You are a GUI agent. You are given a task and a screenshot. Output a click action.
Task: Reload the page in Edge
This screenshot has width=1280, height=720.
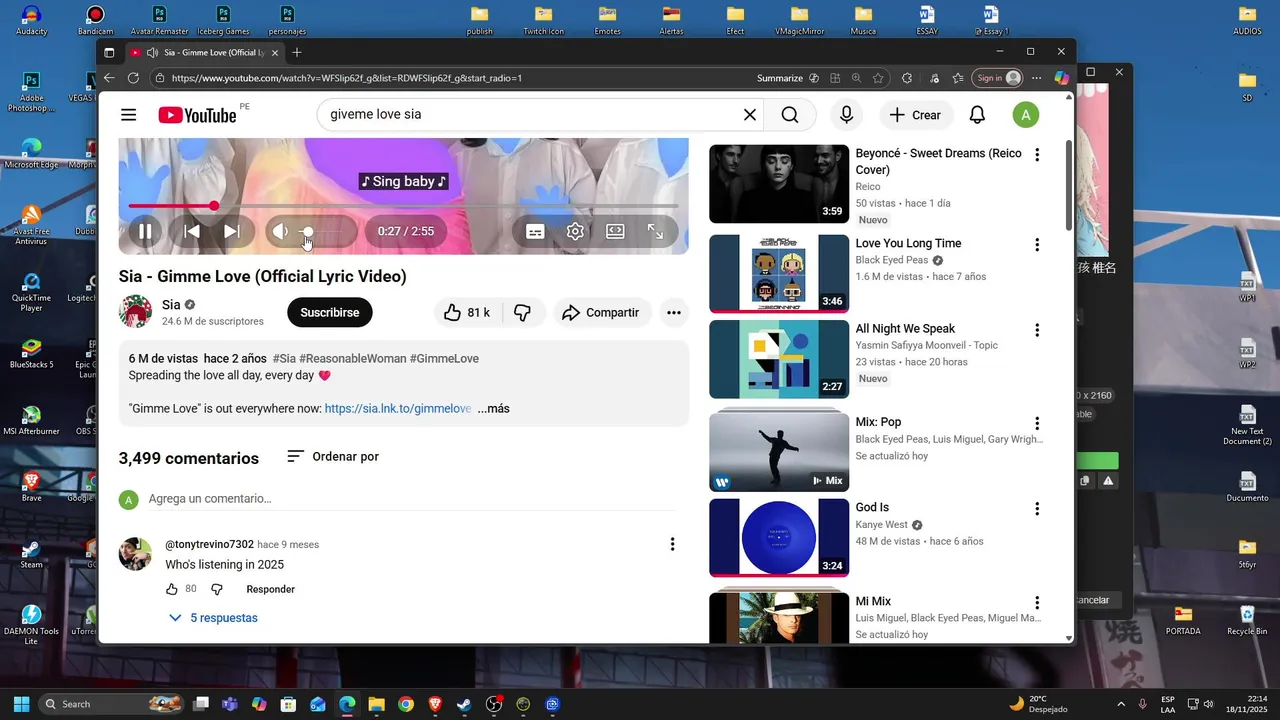pos(134,78)
